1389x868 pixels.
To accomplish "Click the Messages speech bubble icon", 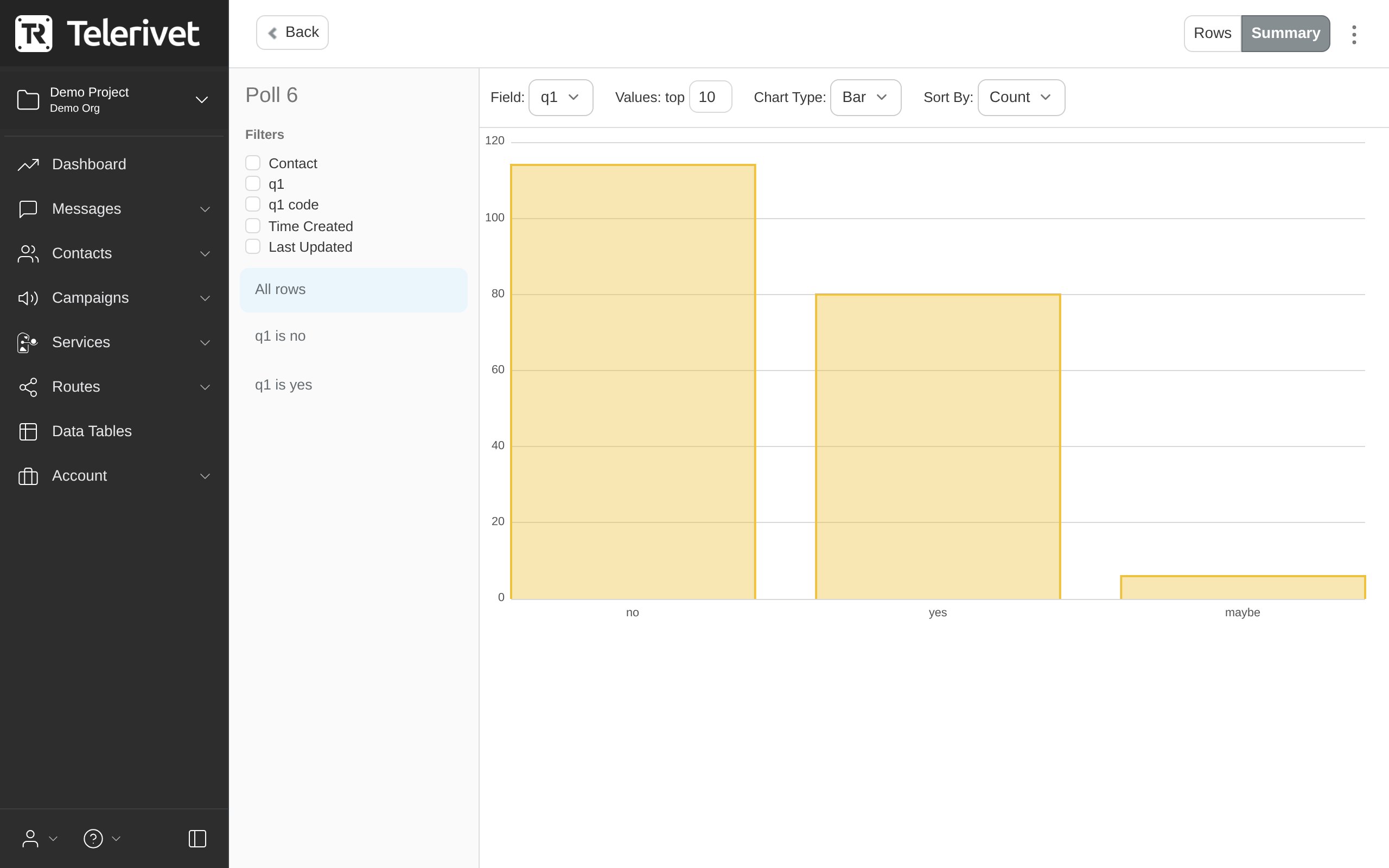I will click(x=28, y=209).
